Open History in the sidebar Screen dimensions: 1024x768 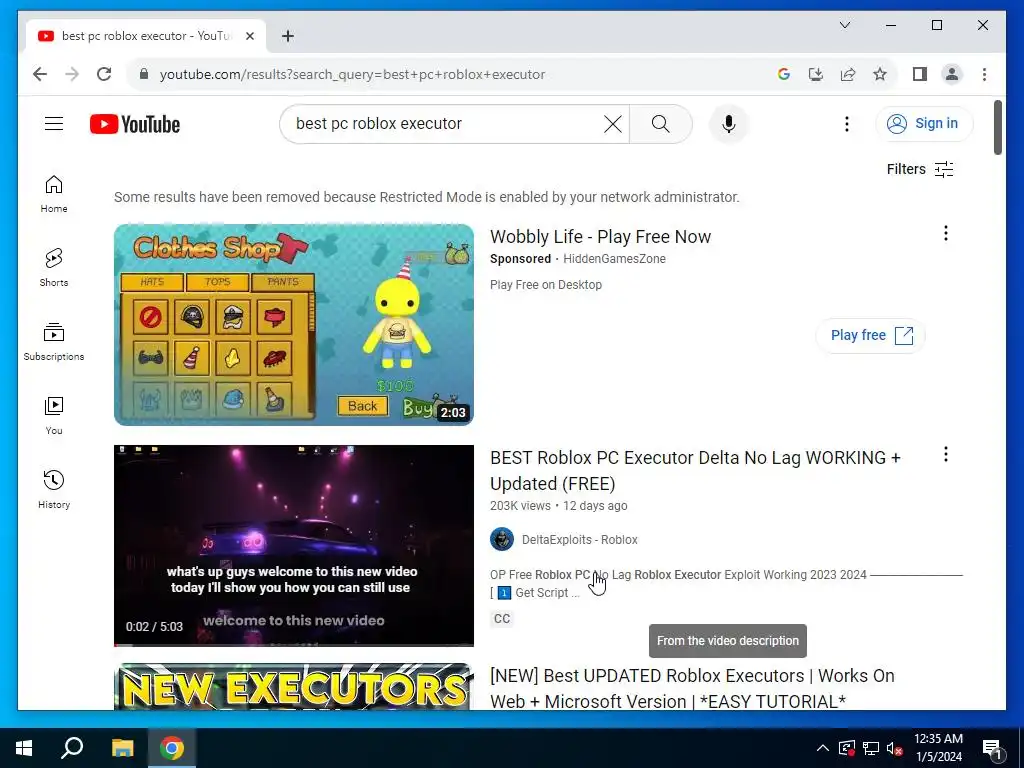54,490
